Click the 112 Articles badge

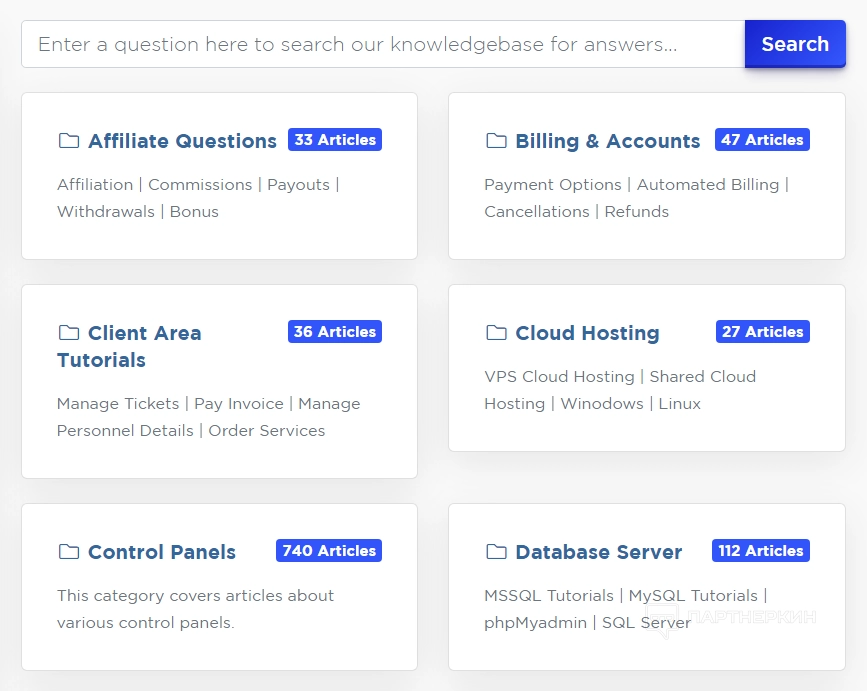coord(760,551)
